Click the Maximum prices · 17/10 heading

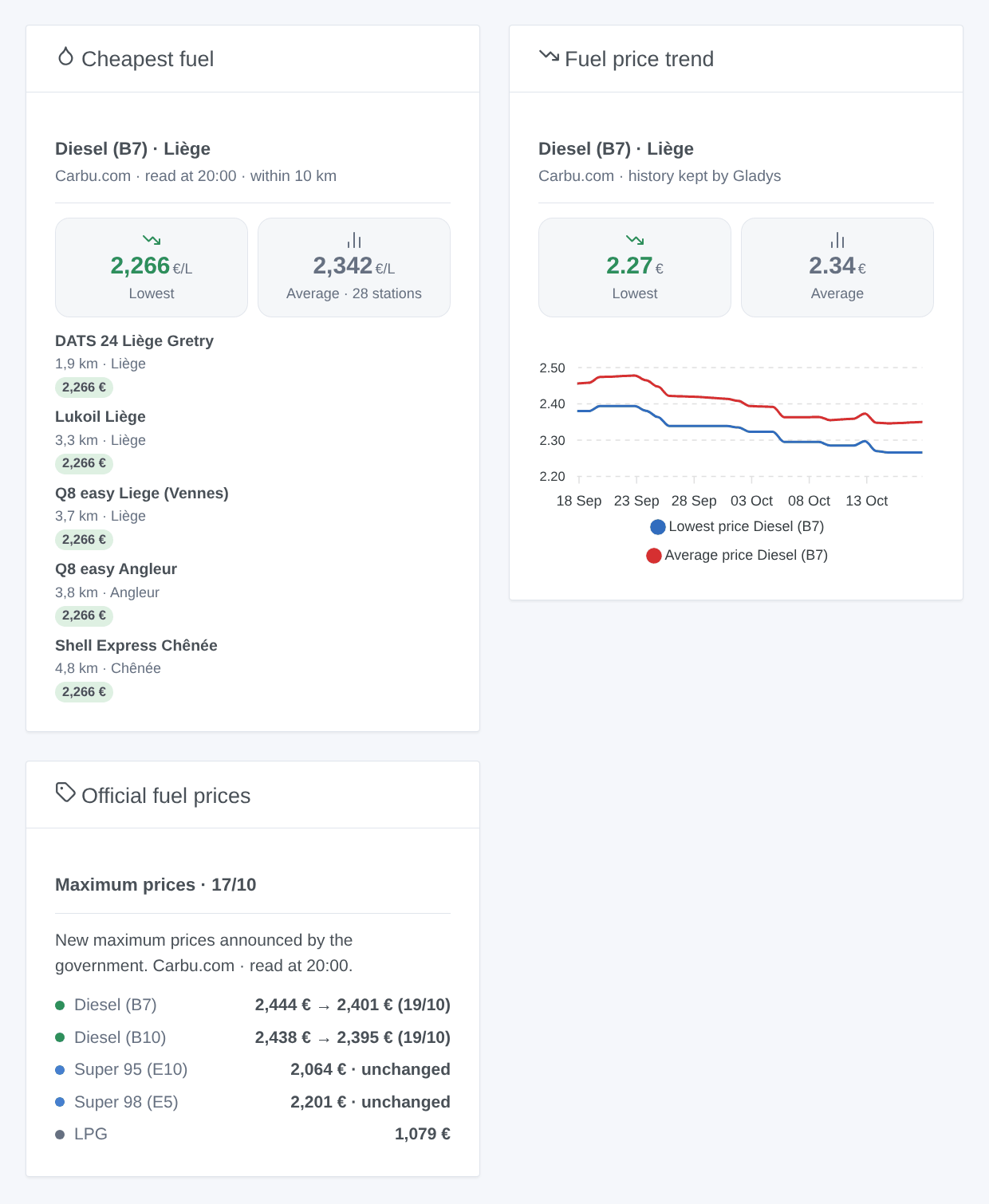coord(156,884)
